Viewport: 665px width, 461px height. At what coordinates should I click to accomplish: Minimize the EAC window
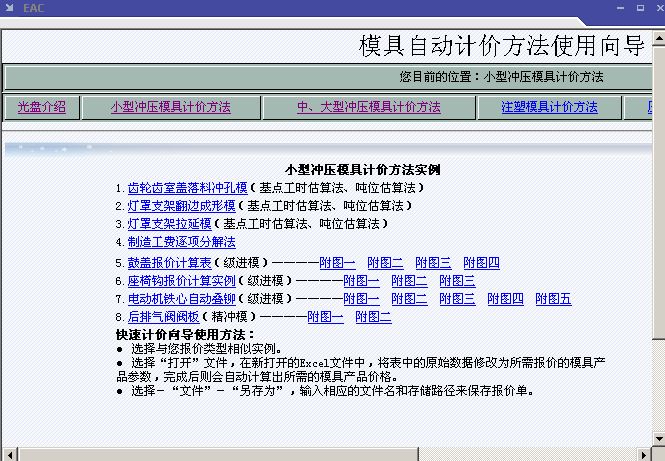click(x=620, y=8)
